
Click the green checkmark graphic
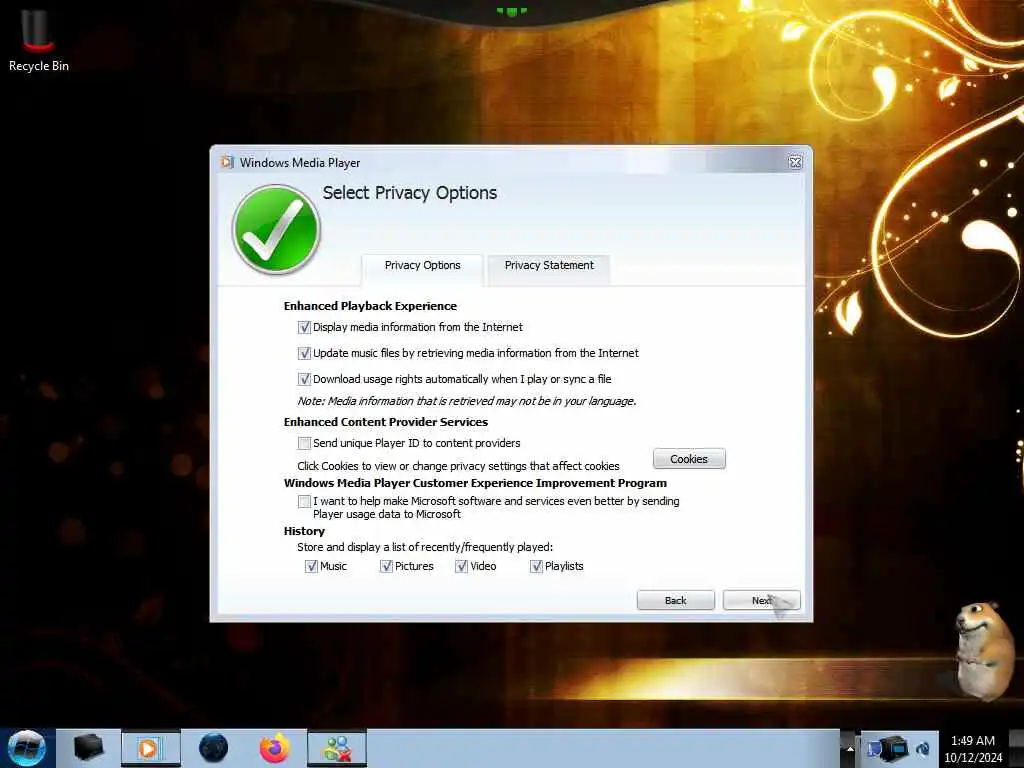point(276,229)
